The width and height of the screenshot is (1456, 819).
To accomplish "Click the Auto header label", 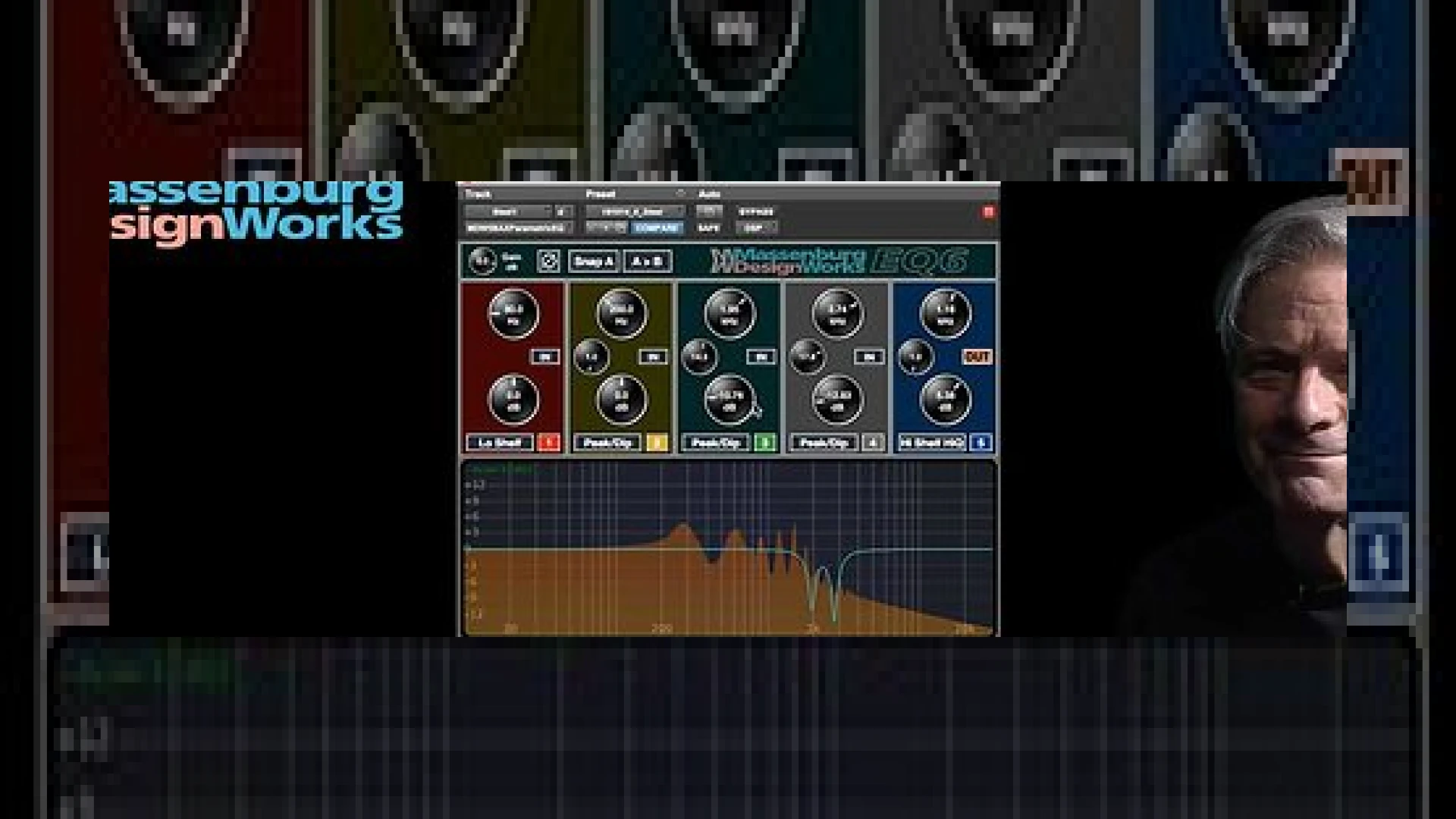I will coord(709,194).
